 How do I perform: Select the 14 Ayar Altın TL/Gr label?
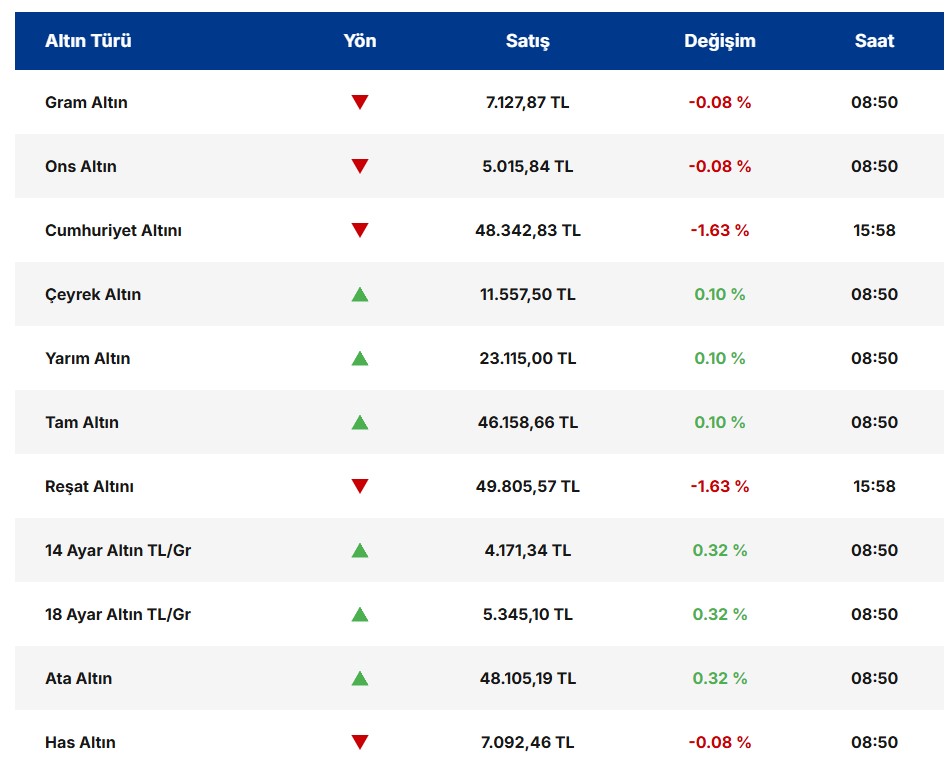(x=118, y=550)
